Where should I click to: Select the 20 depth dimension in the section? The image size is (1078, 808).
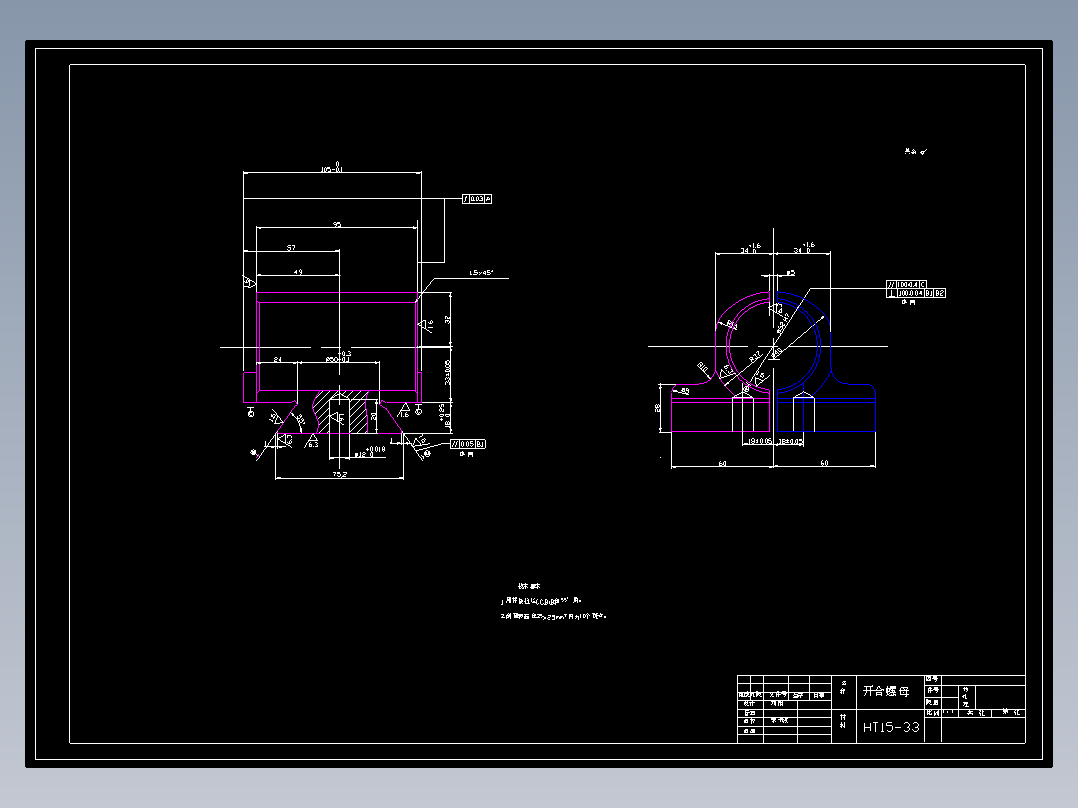point(374,416)
